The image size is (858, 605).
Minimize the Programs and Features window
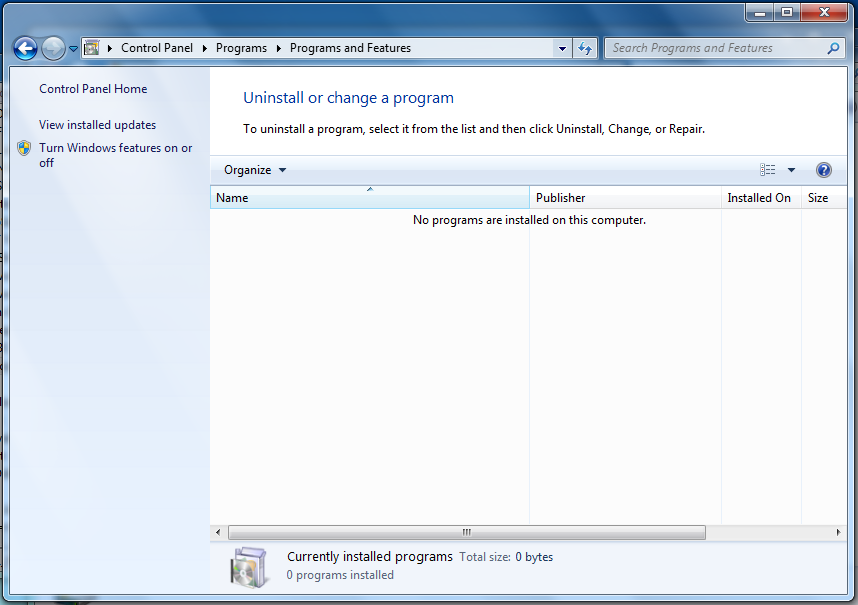760,13
